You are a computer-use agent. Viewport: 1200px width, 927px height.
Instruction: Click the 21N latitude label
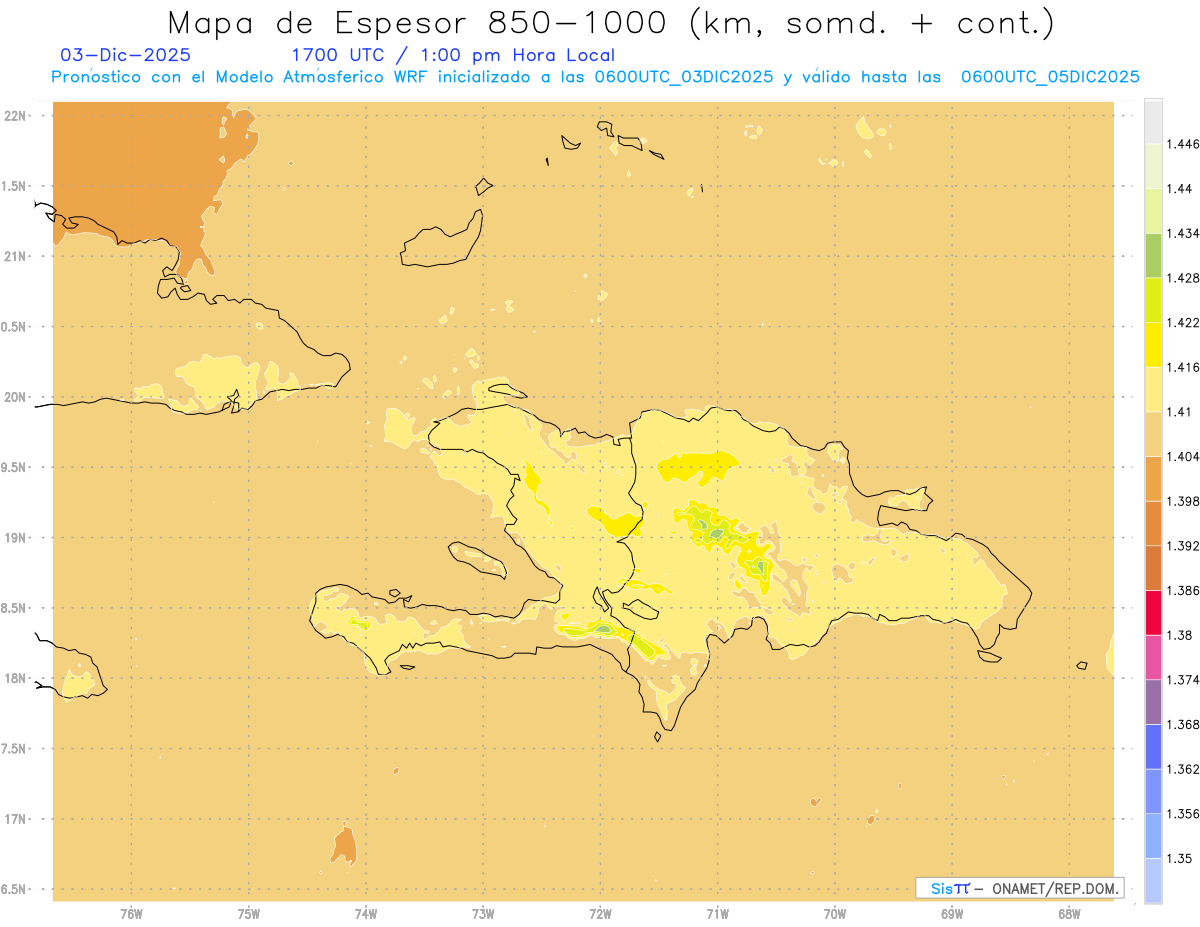[16, 256]
